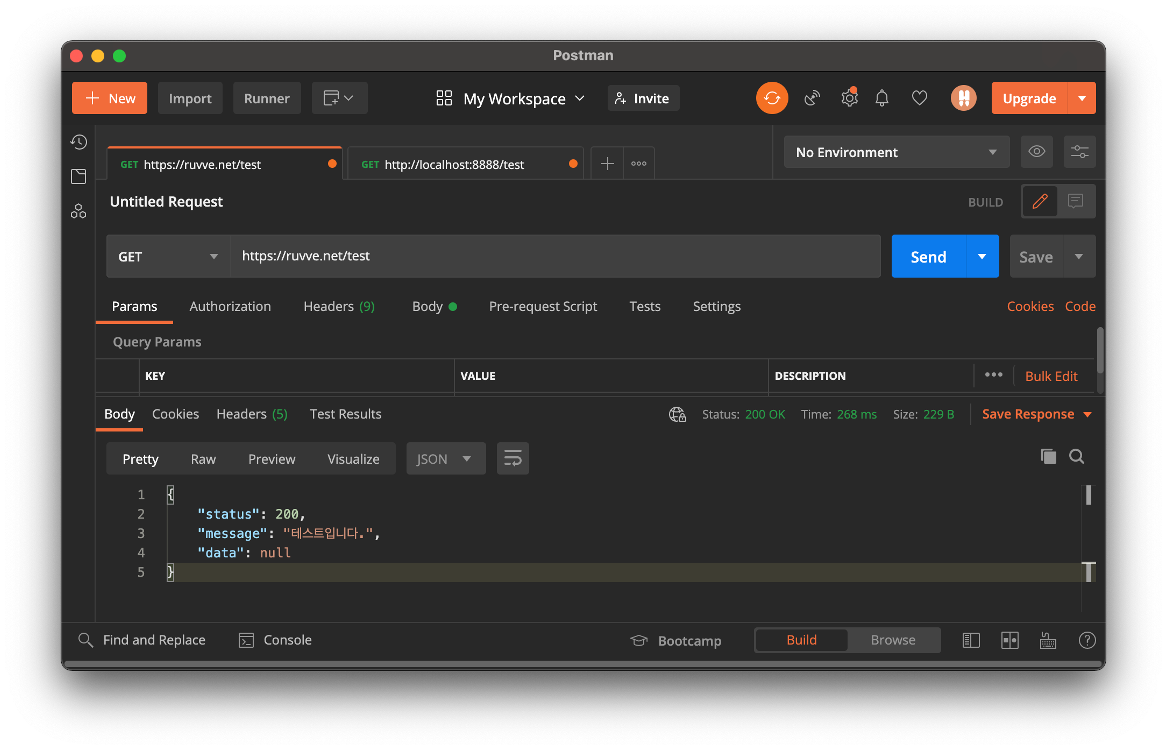Switch to the localhost:8888/test request tab

click(x=464, y=164)
